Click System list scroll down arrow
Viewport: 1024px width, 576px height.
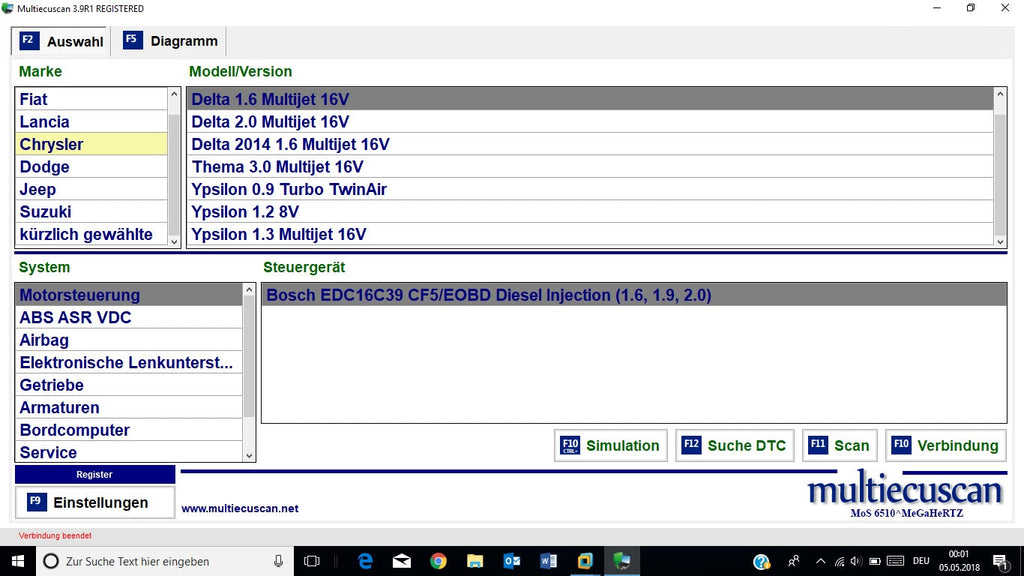click(249, 456)
